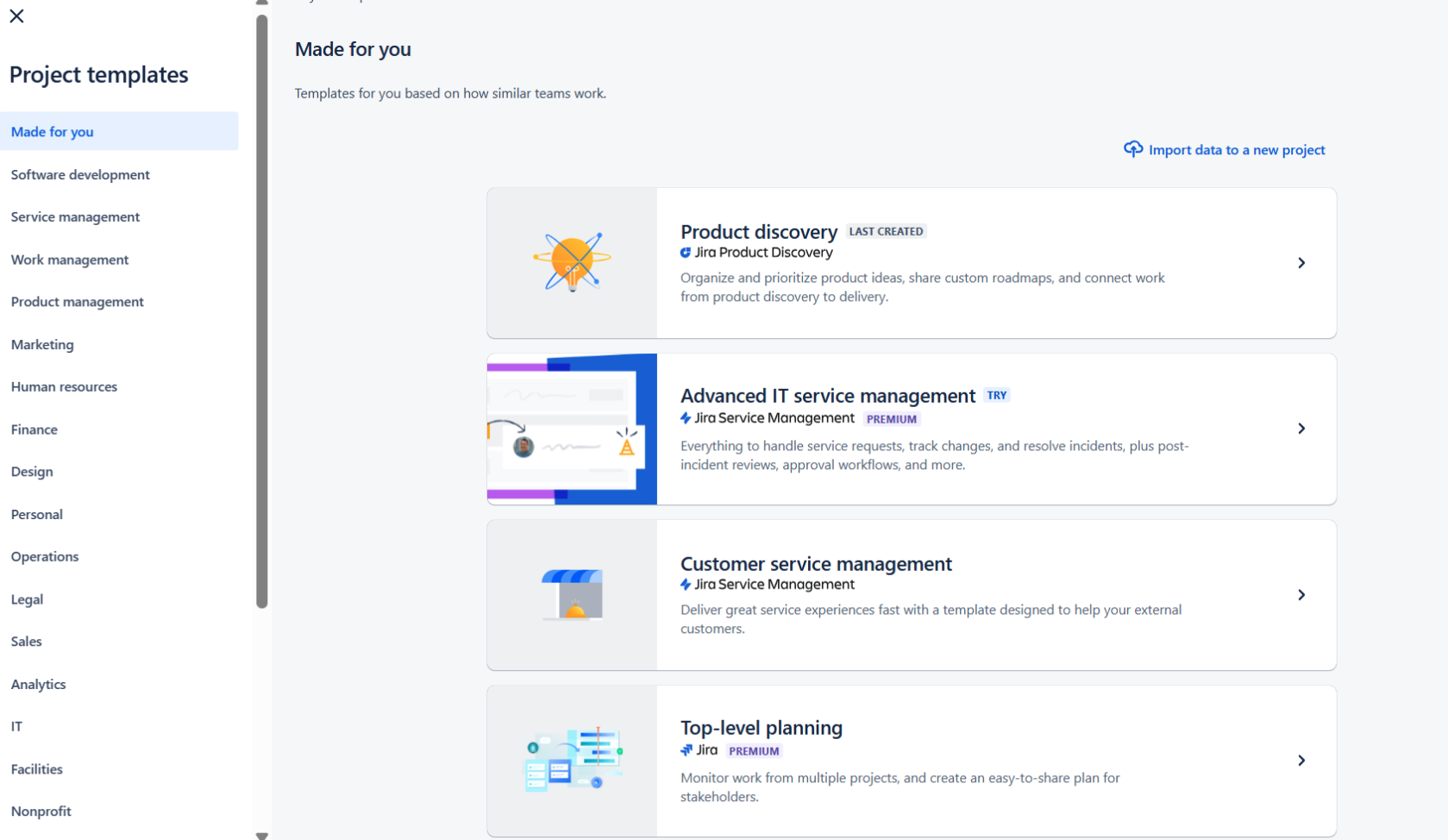Image resolution: width=1448 pixels, height=840 pixels.
Task: Open the Customer service management storefront thumbnail
Action: [x=572, y=595]
